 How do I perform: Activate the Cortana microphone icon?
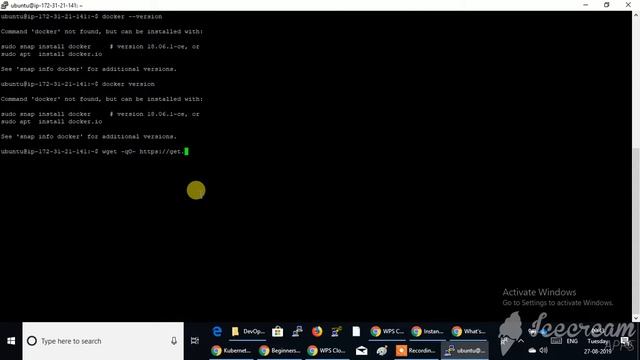click(x=174, y=341)
